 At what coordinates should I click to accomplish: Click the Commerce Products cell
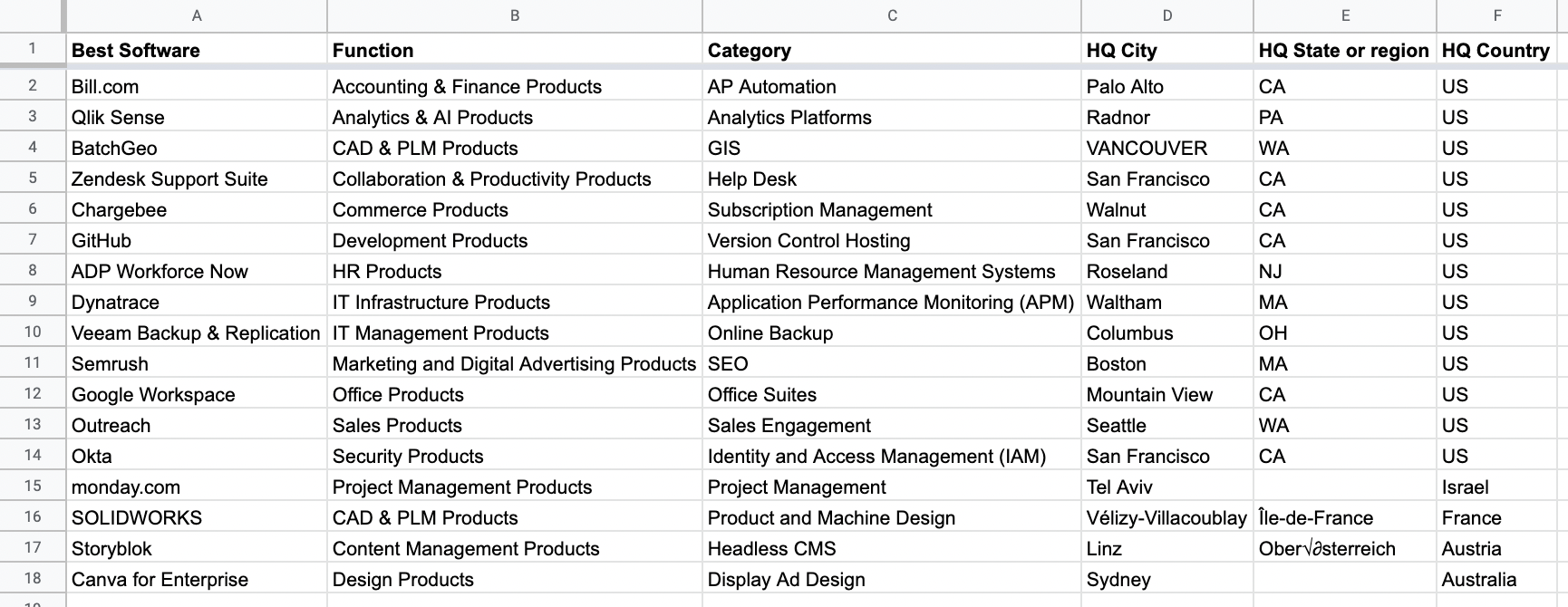tap(515, 209)
